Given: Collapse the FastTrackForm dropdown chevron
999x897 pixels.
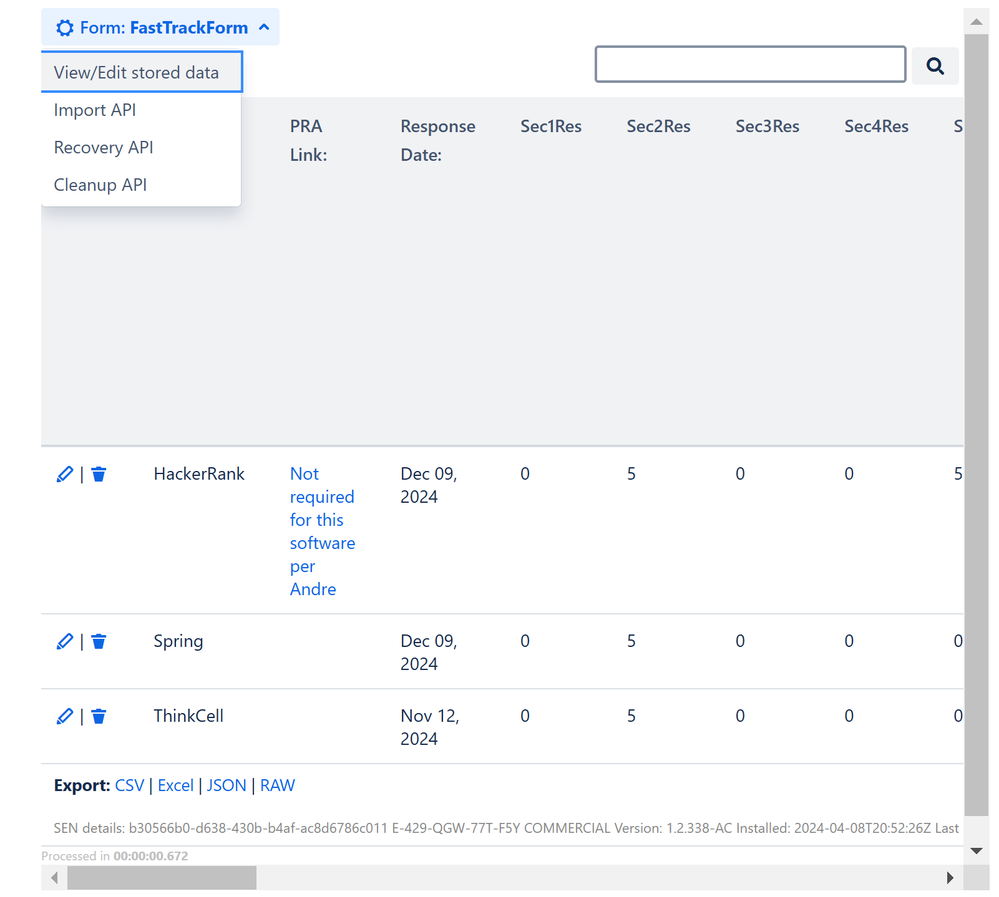Looking at the screenshot, I should pyautogui.click(x=264, y=27).
